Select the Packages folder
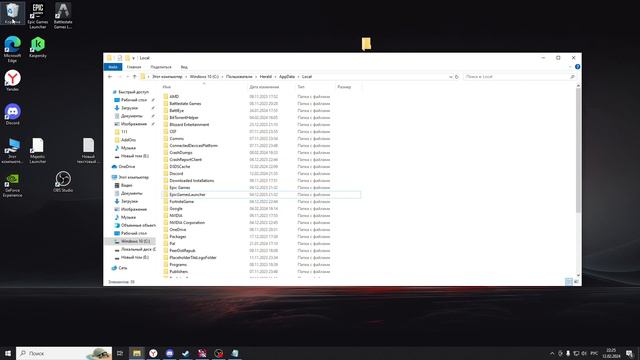 (x=178, y=237)
